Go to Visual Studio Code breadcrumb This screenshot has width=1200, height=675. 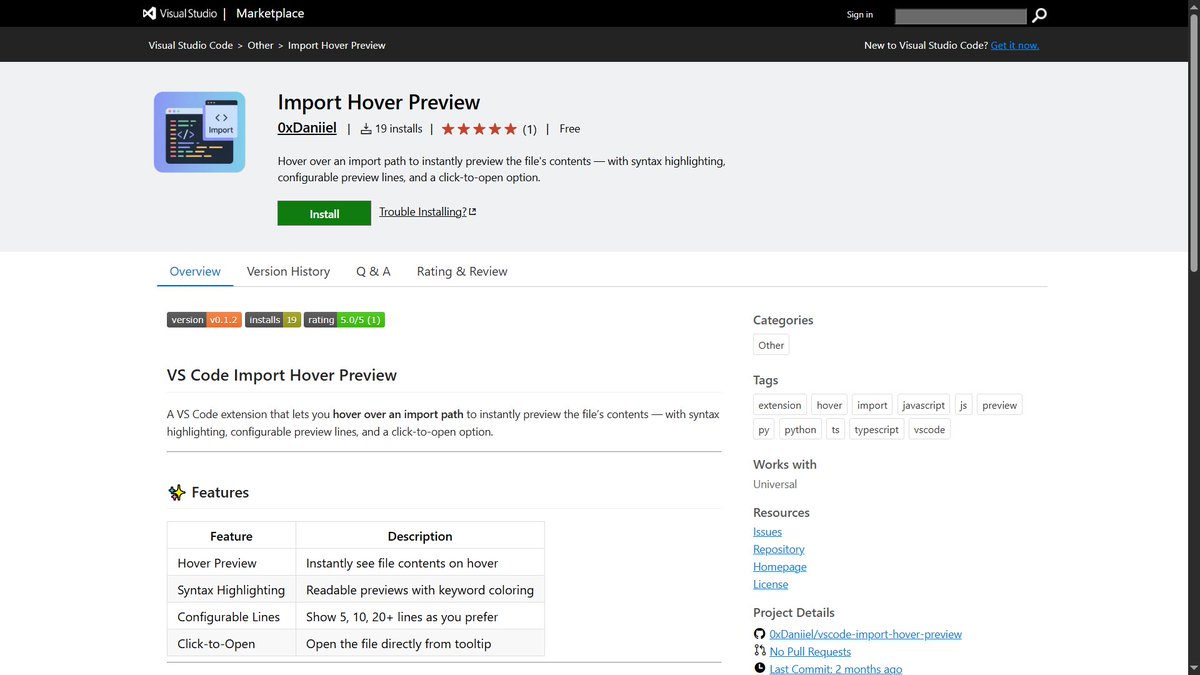[191, 45]
